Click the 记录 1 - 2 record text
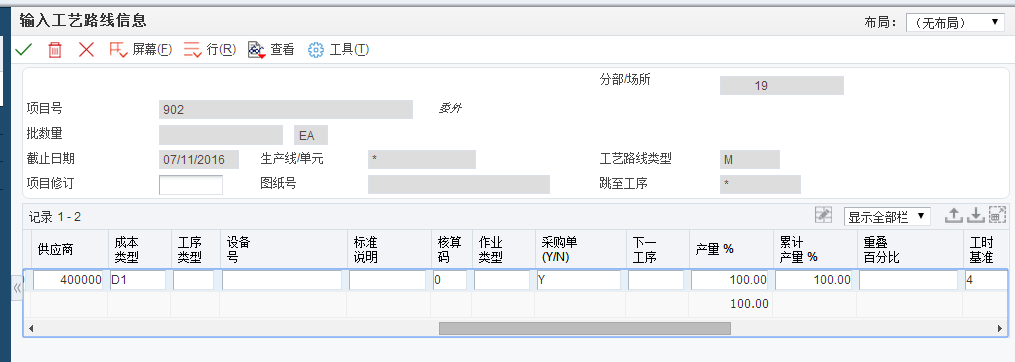 click(55, 217)
